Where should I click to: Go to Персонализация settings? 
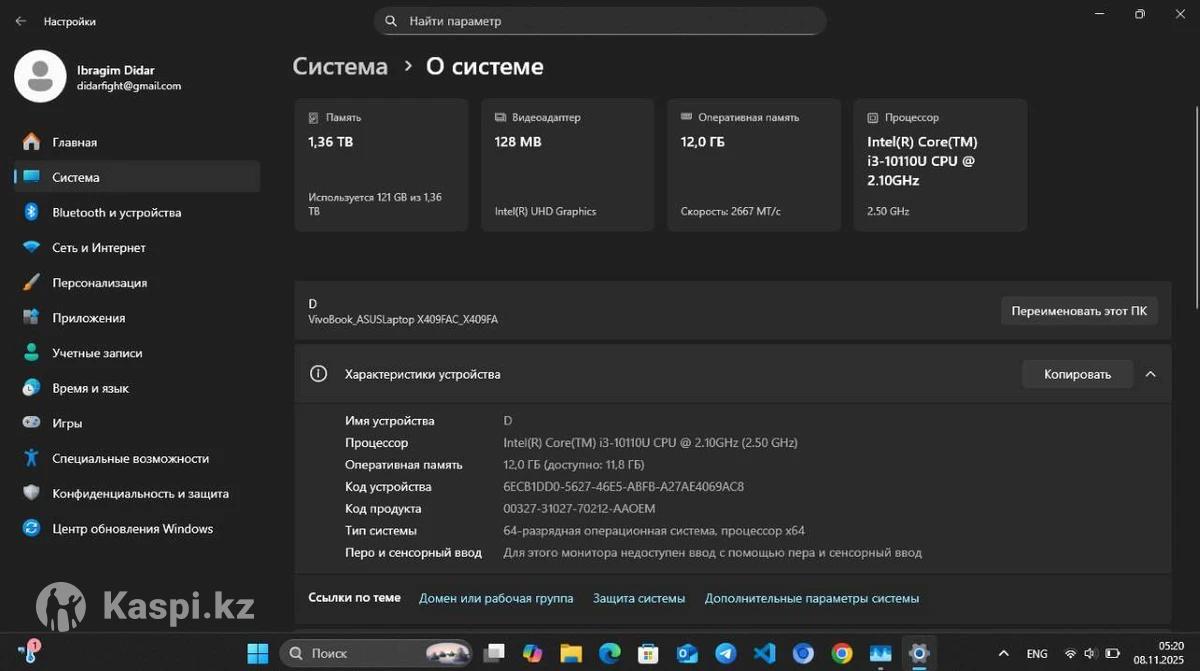[99, 283]
